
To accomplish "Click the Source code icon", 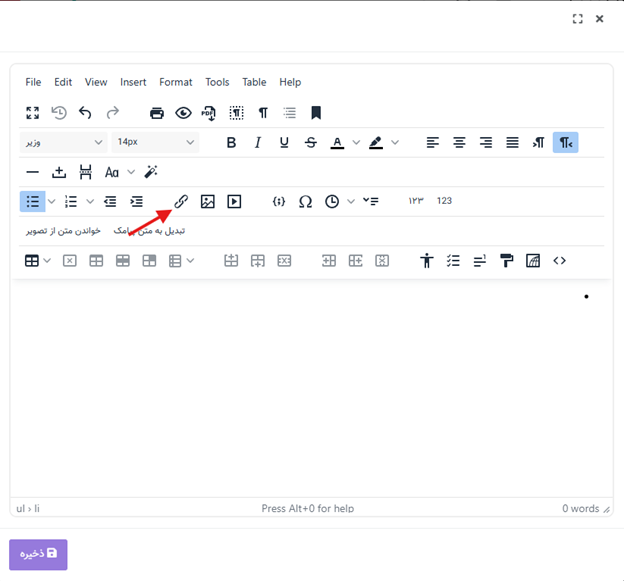I will 559,261.
